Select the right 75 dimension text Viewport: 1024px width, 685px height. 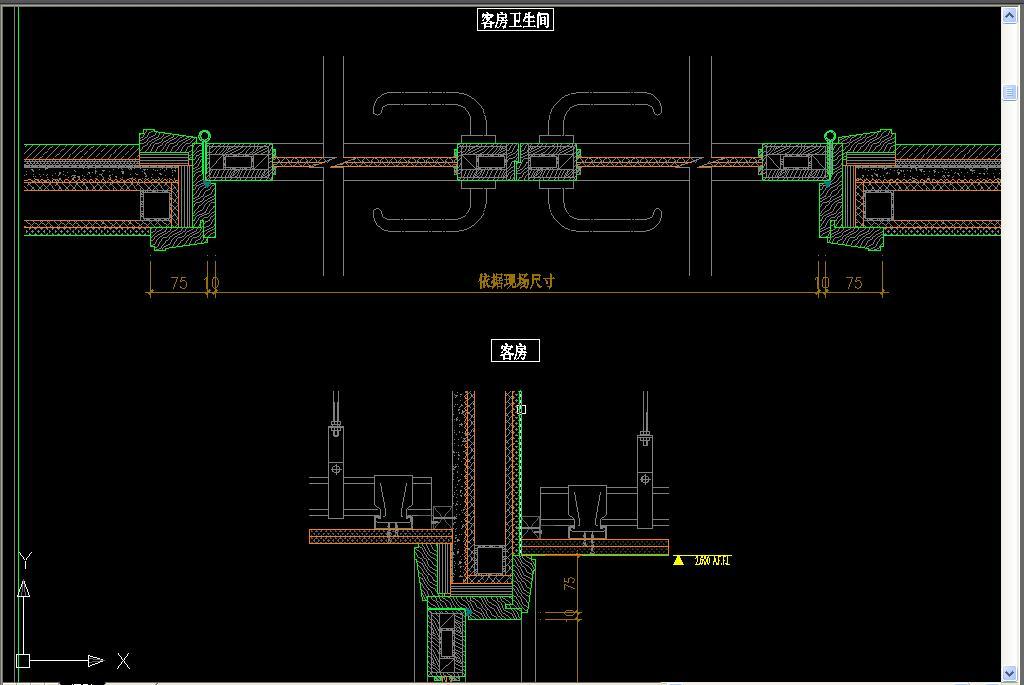pos(854,283)
